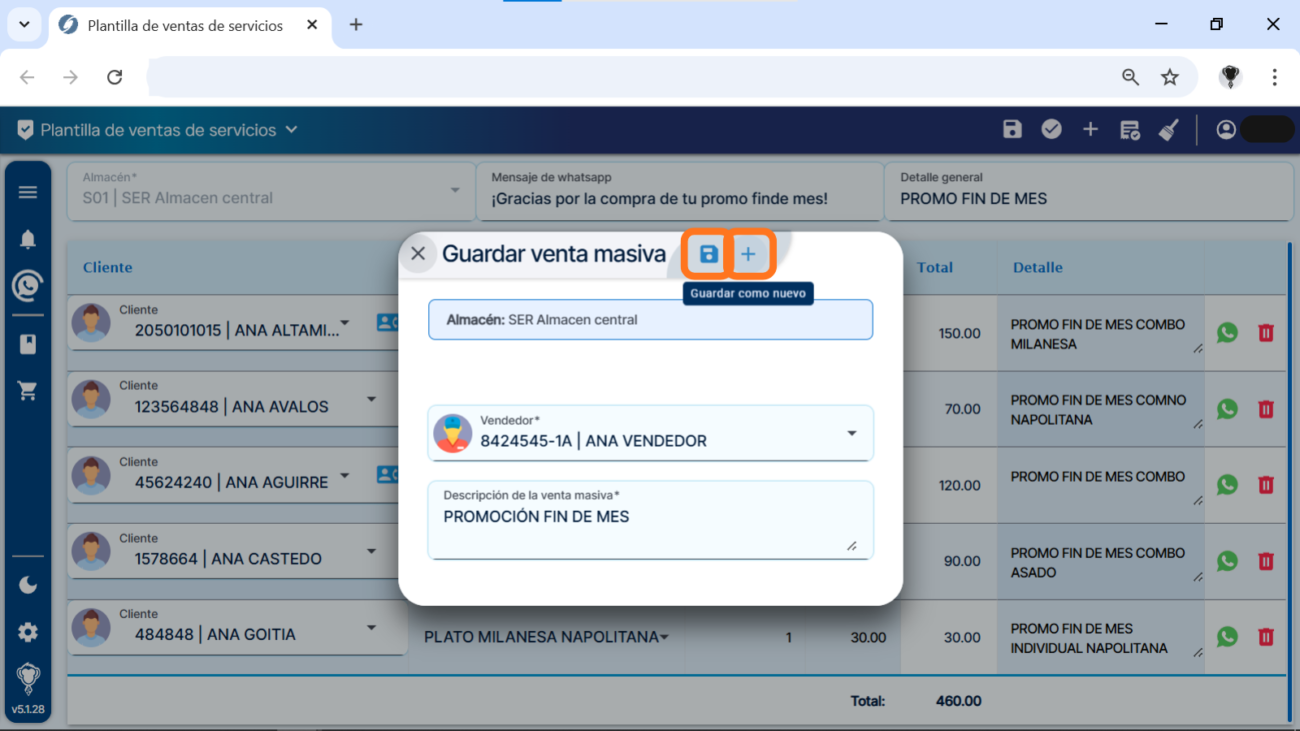Expand client dropdown for ANA CASTEDO
Screen dimensions: 1300x731
371,551
